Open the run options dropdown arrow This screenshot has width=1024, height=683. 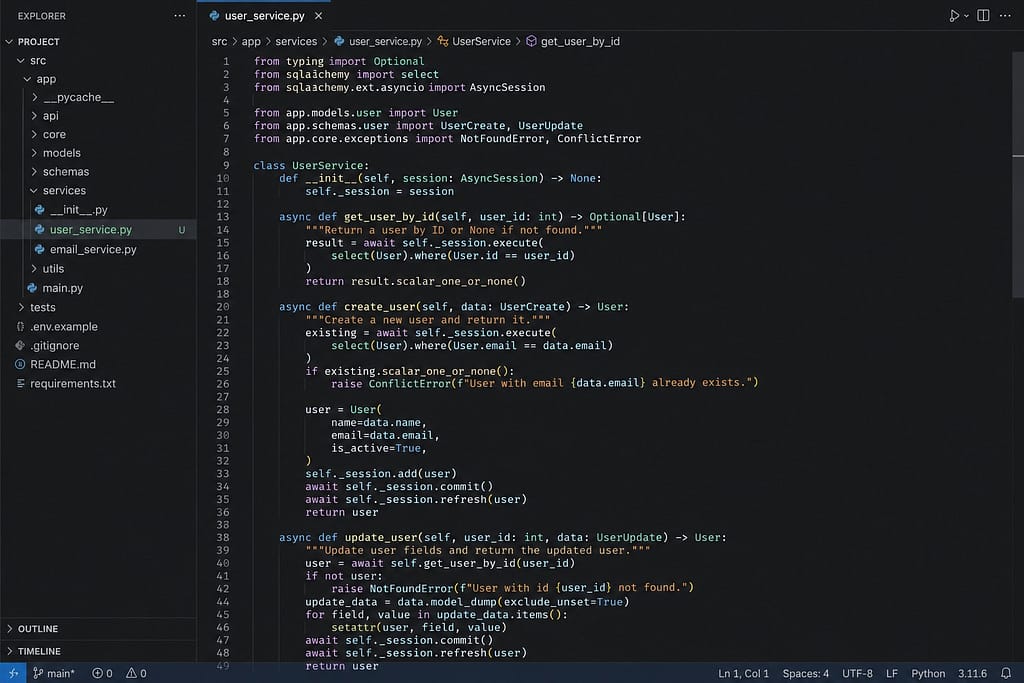(x=967, y=16)
